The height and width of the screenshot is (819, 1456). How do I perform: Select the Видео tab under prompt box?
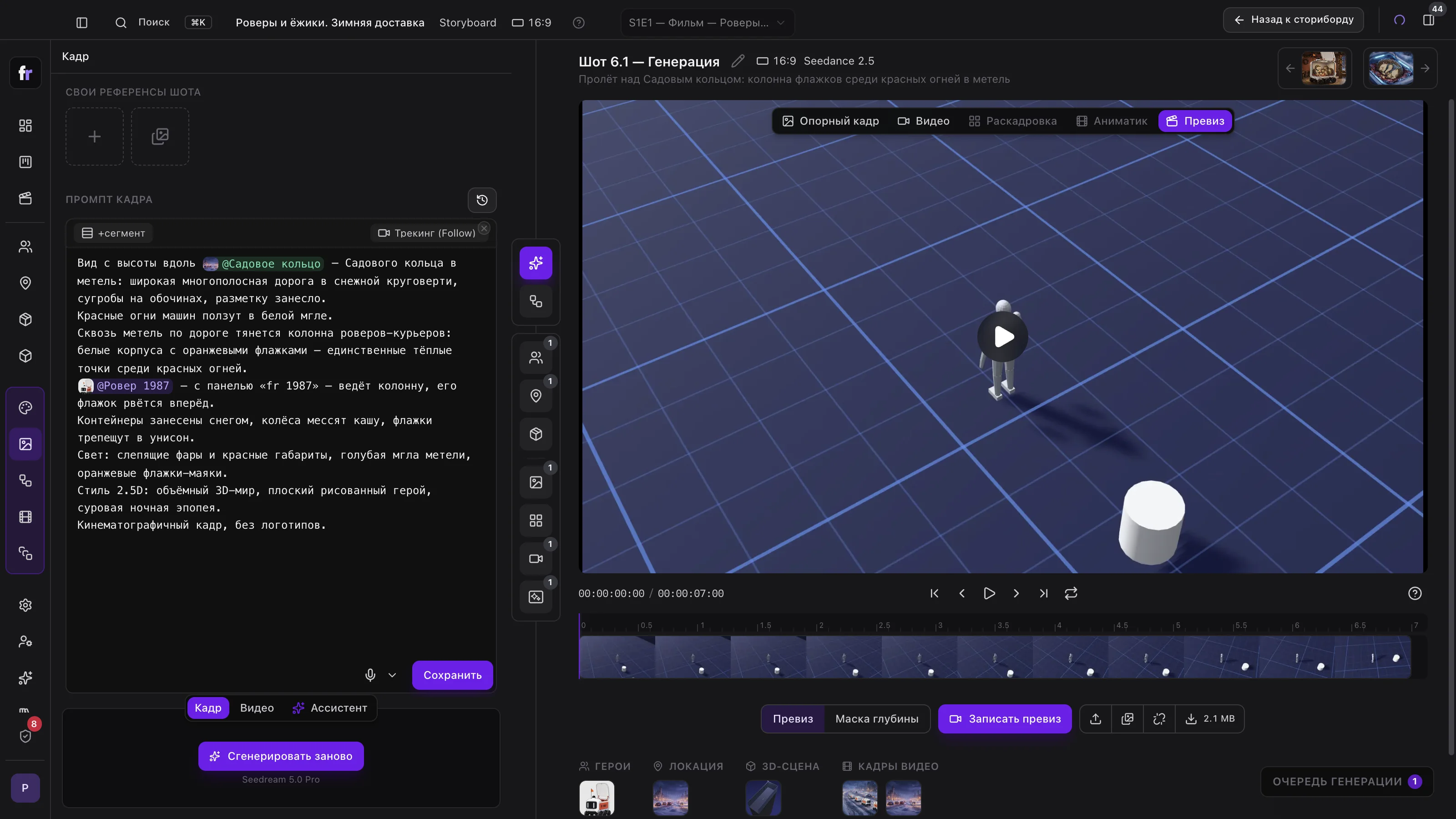tap(257, 708)
